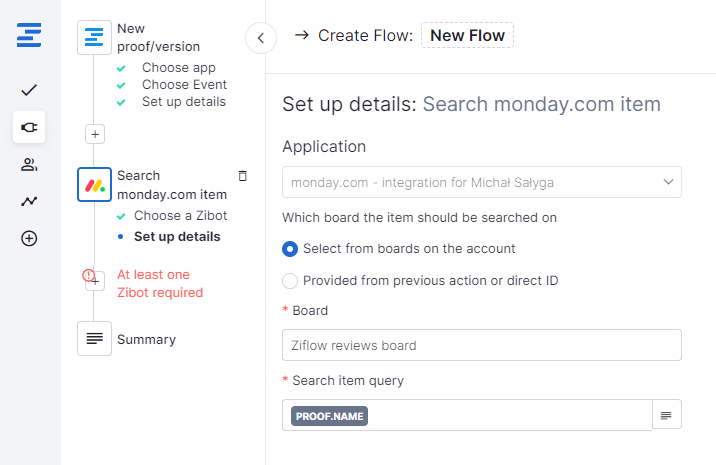Viewport: 716px width, 465px height.
Task: Collapse the flow steps side panel
Action: [x=260, y=38]
